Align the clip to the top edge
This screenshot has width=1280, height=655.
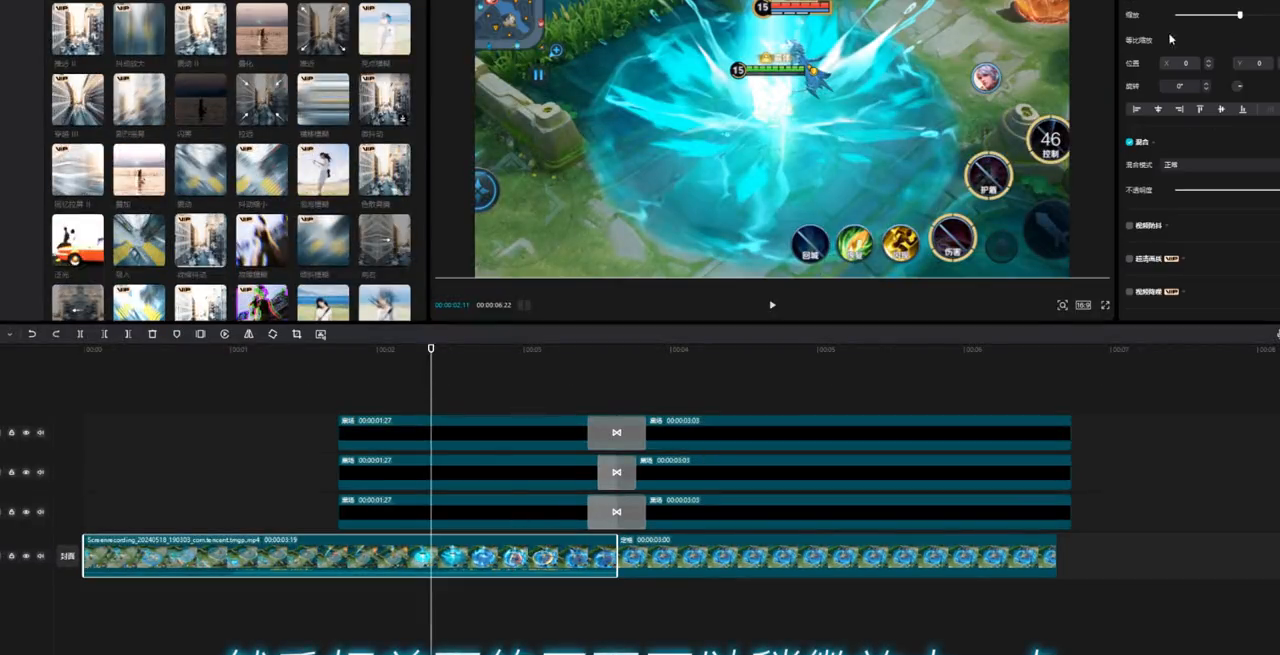click(1200, 109)
